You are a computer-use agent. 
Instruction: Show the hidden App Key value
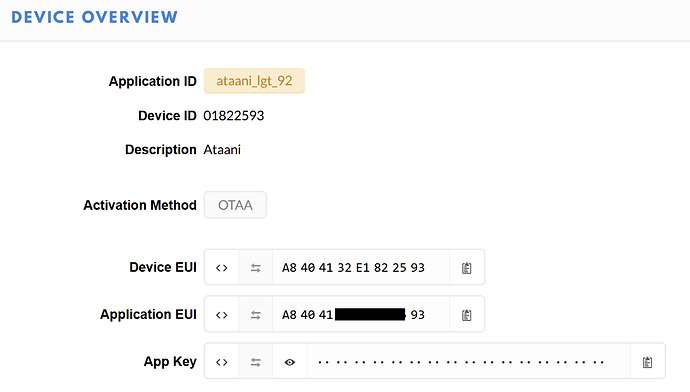(290, 362)
